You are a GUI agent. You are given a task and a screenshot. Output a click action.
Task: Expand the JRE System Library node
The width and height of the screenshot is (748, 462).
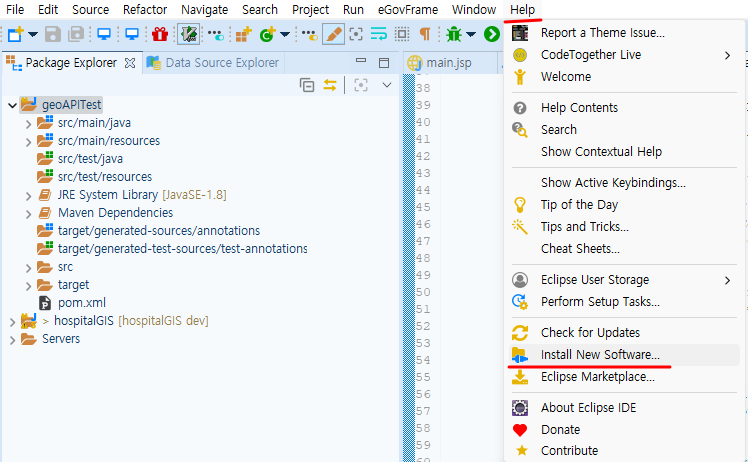point(28,196)
